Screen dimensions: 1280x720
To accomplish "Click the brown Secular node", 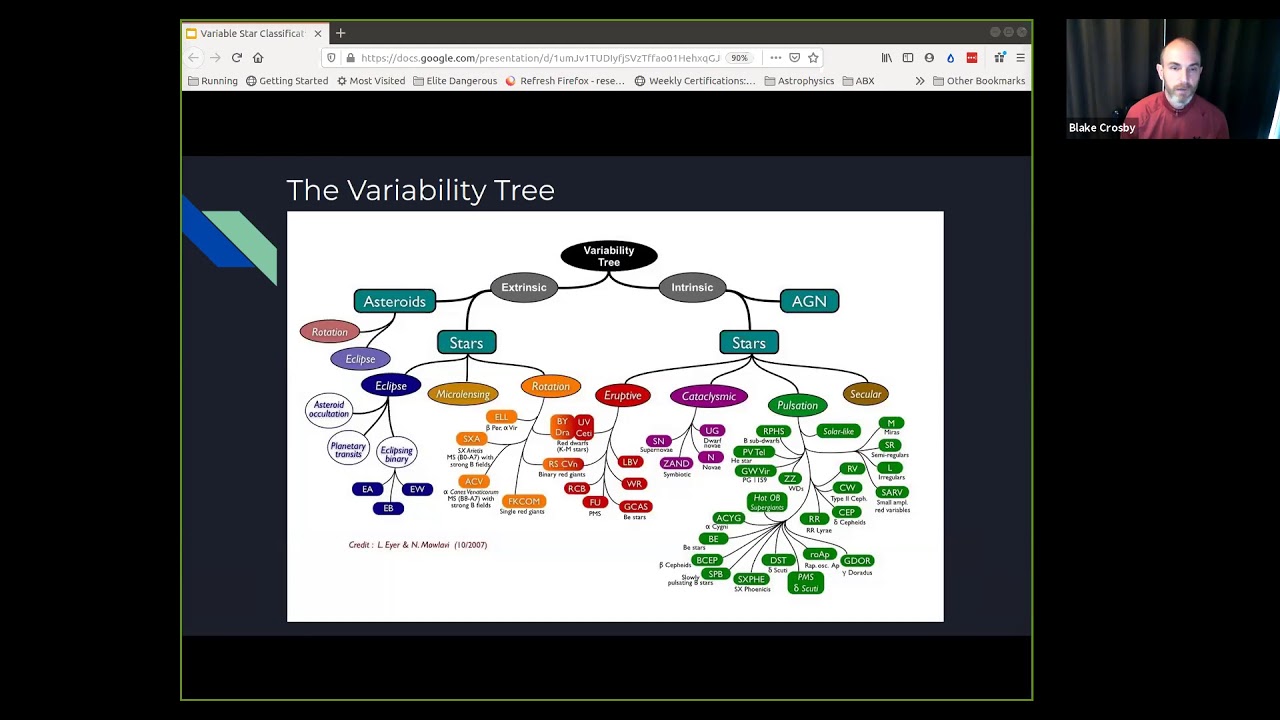I will point(865,394).
